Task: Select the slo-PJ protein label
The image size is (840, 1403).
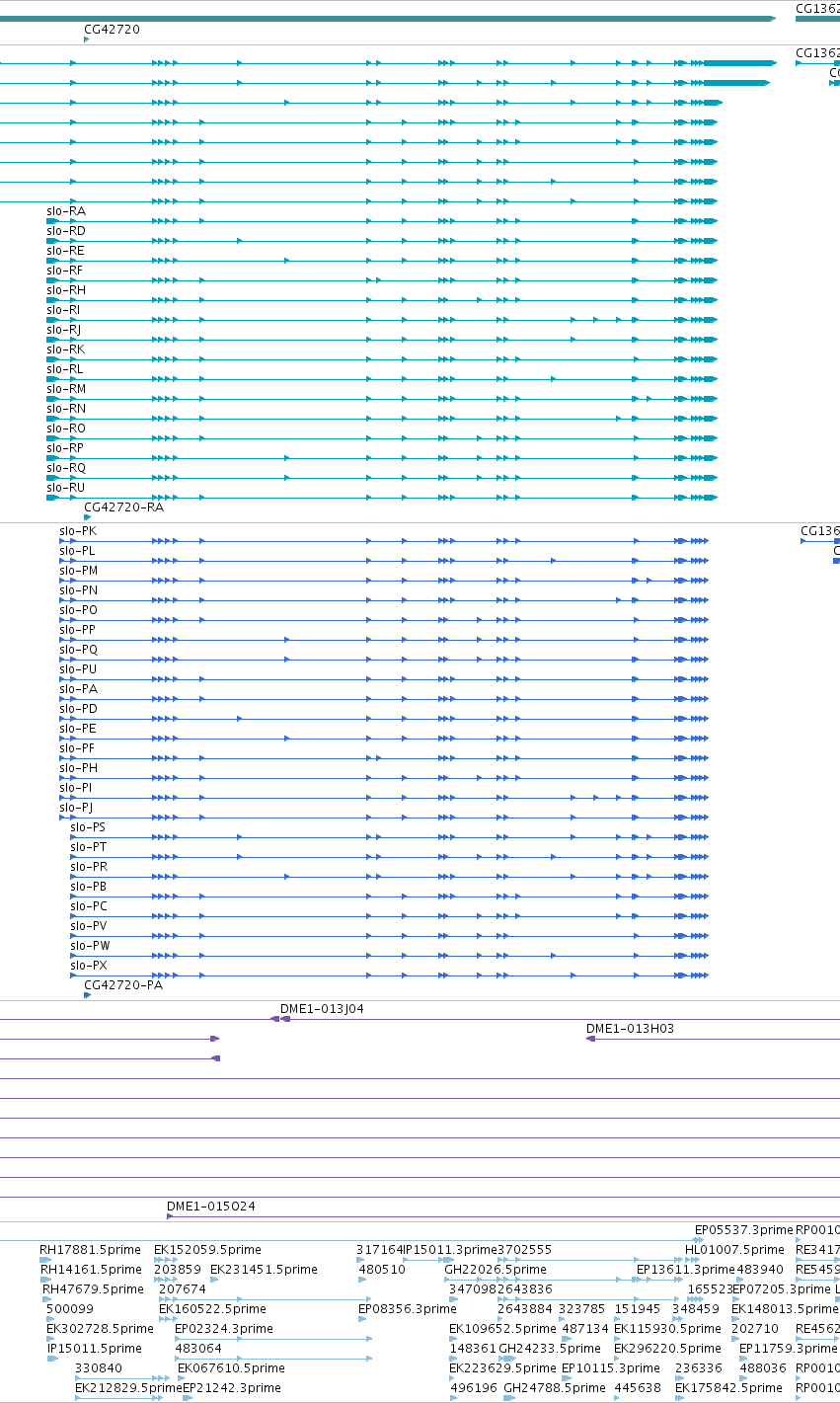Action: pyautogui.click(x=76, y=808)
